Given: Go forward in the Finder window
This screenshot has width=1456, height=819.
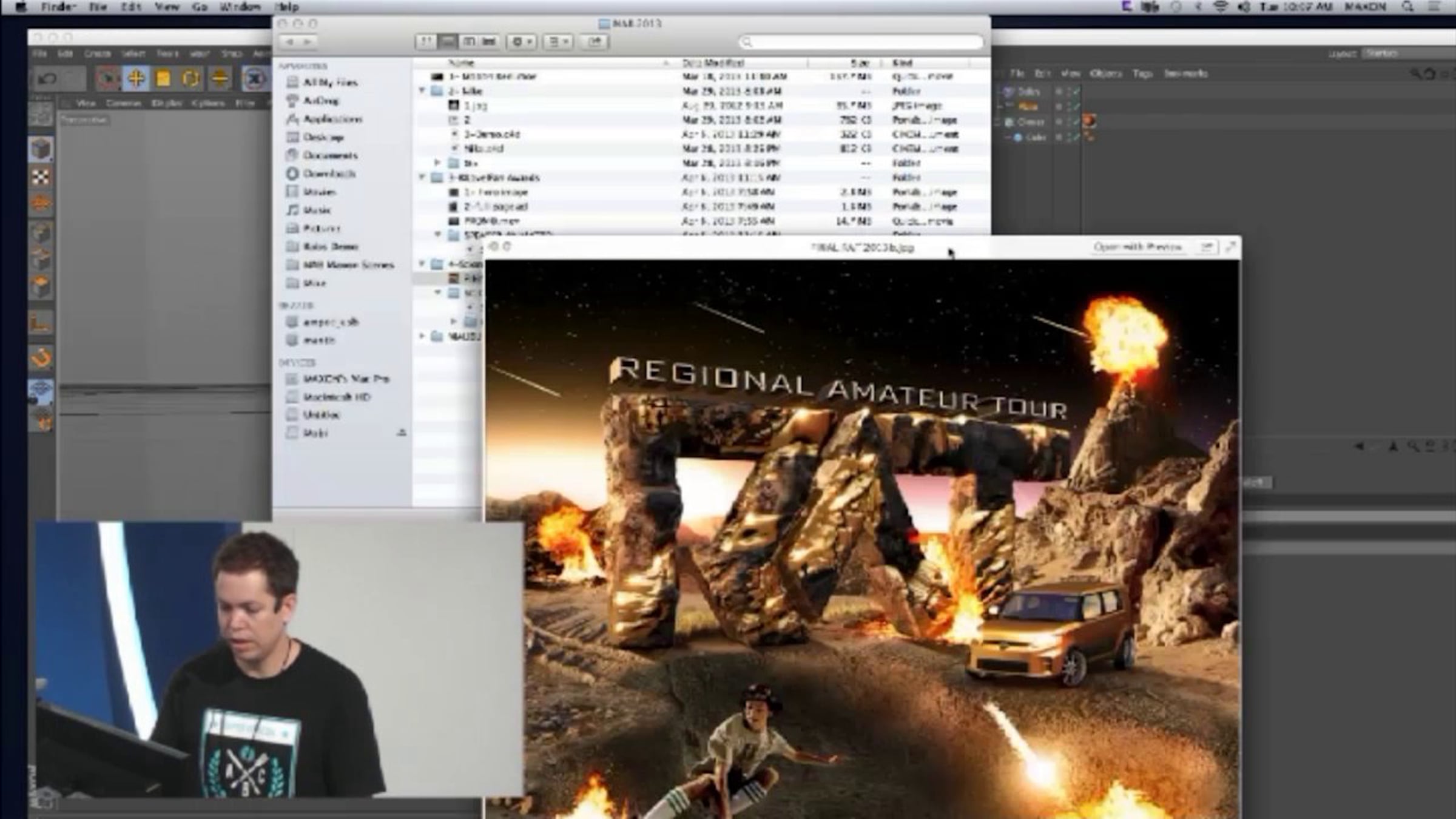Looking at the screenshot, I should click(x=308, y=42).
